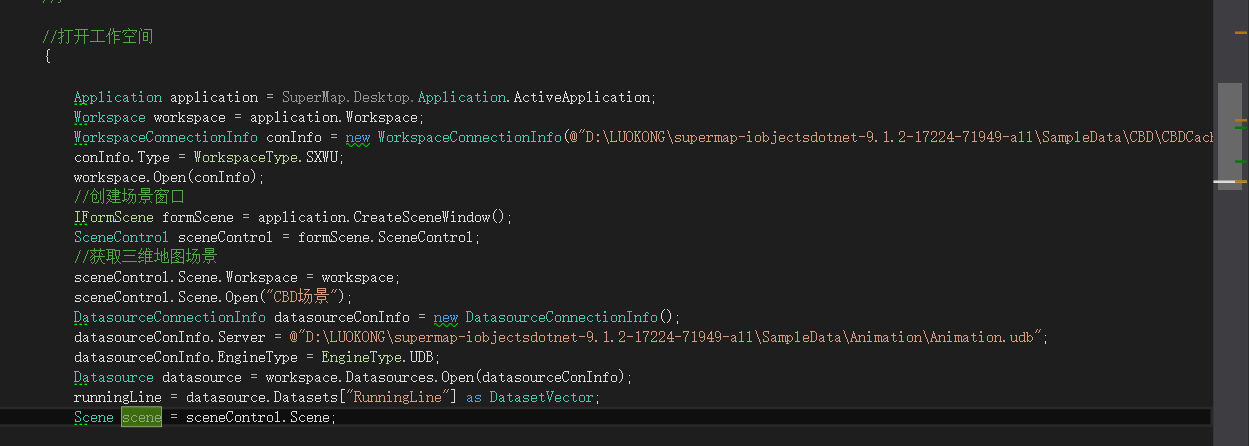Click the "SceneControl" type starting the sceneControl declaration
Screen dimensions: 1249x446
coord(121,237)
